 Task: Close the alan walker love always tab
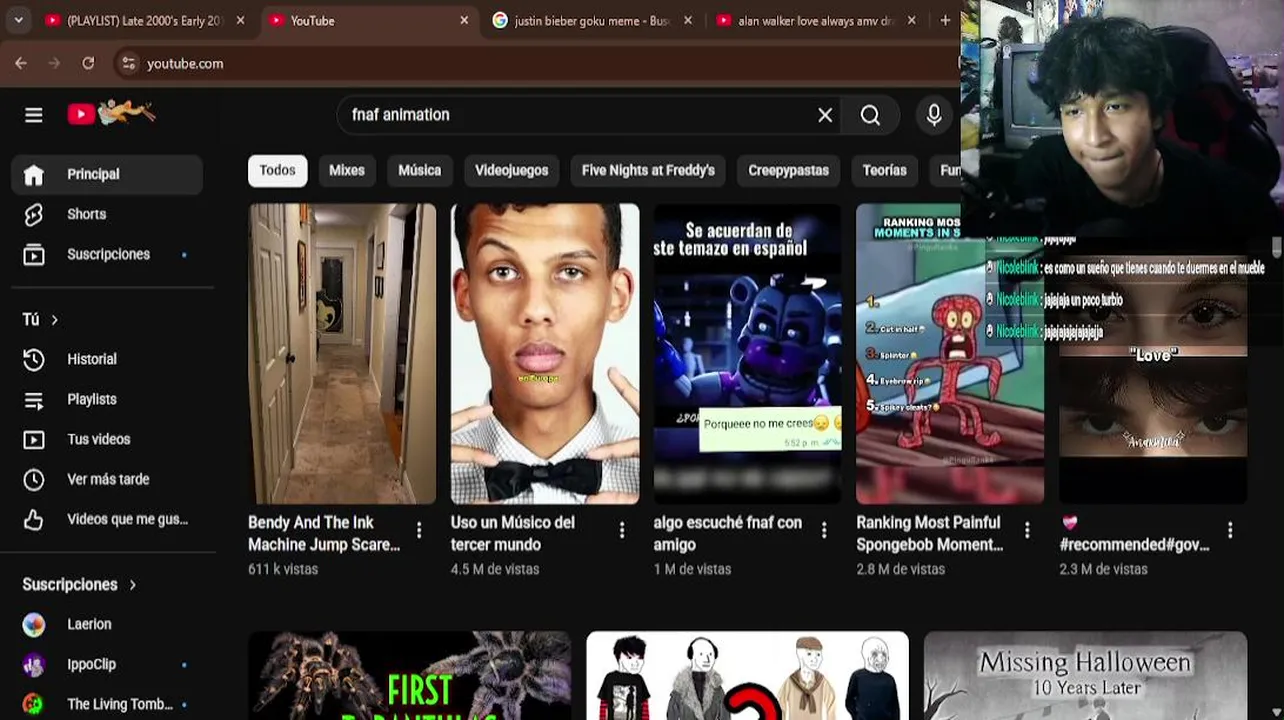911,20
